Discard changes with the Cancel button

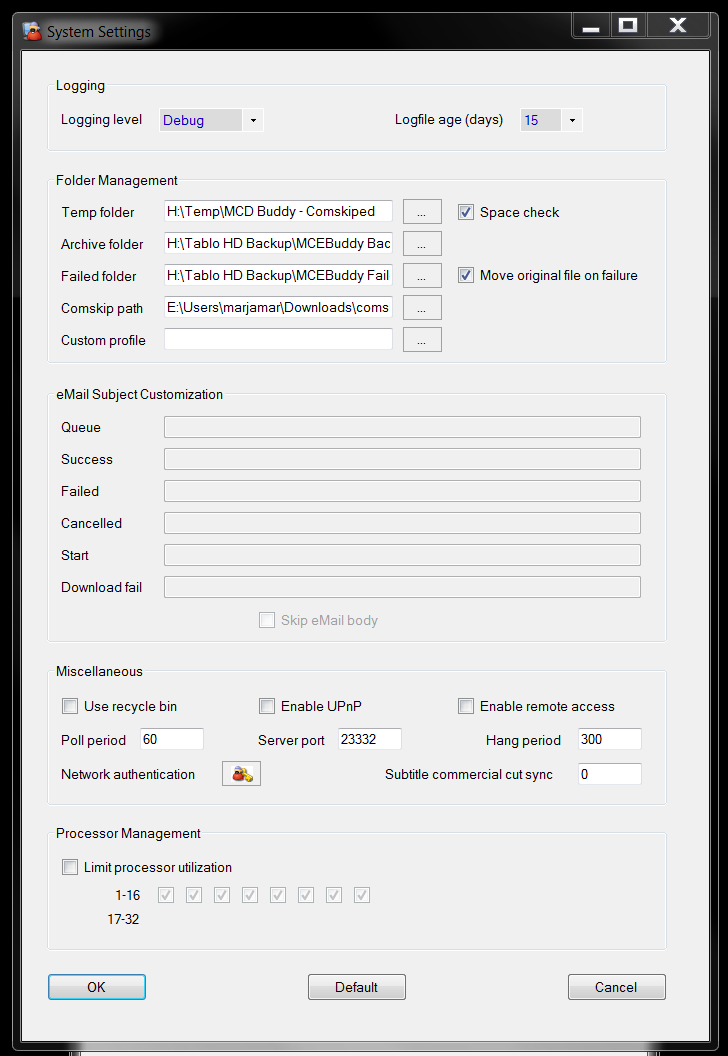tap(616, 987)
